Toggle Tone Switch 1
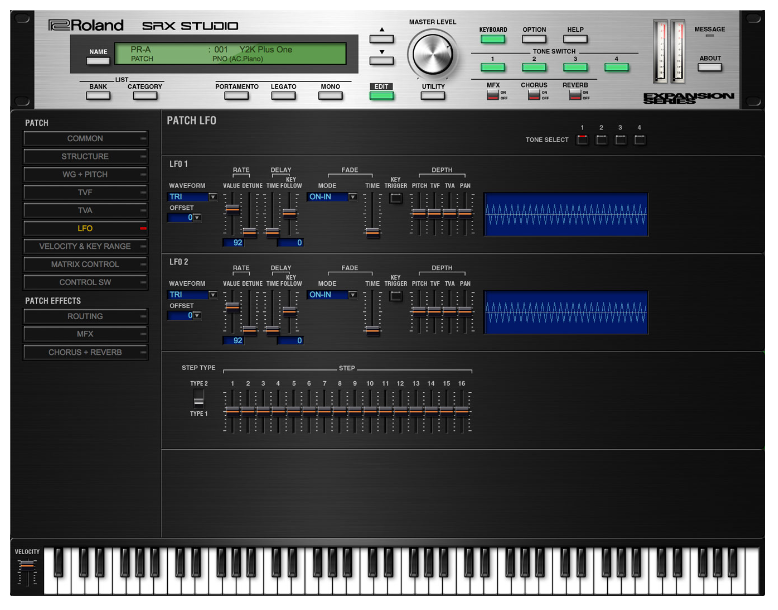The width and height of the screenshot is (778, 610). point(493,67)
